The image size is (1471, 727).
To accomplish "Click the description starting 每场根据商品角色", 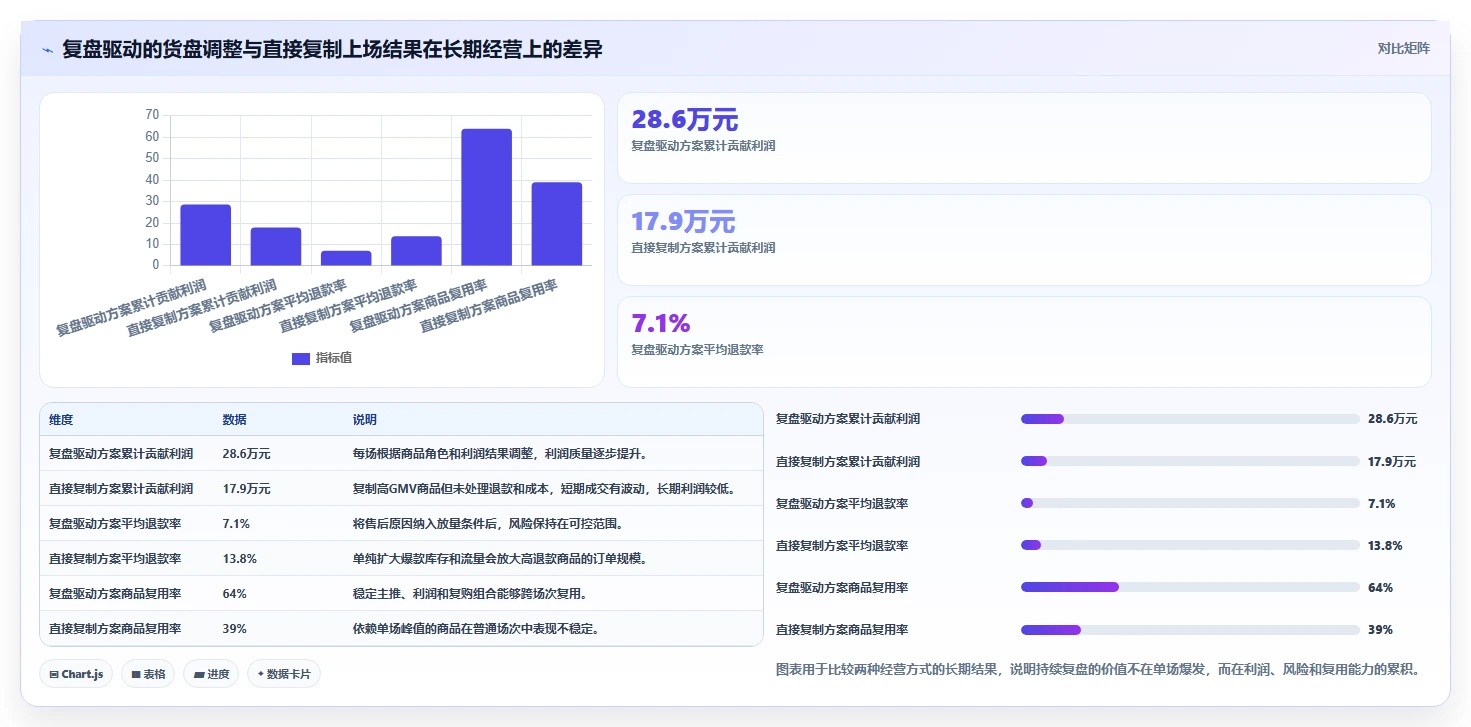I will (x=502, y=454).
